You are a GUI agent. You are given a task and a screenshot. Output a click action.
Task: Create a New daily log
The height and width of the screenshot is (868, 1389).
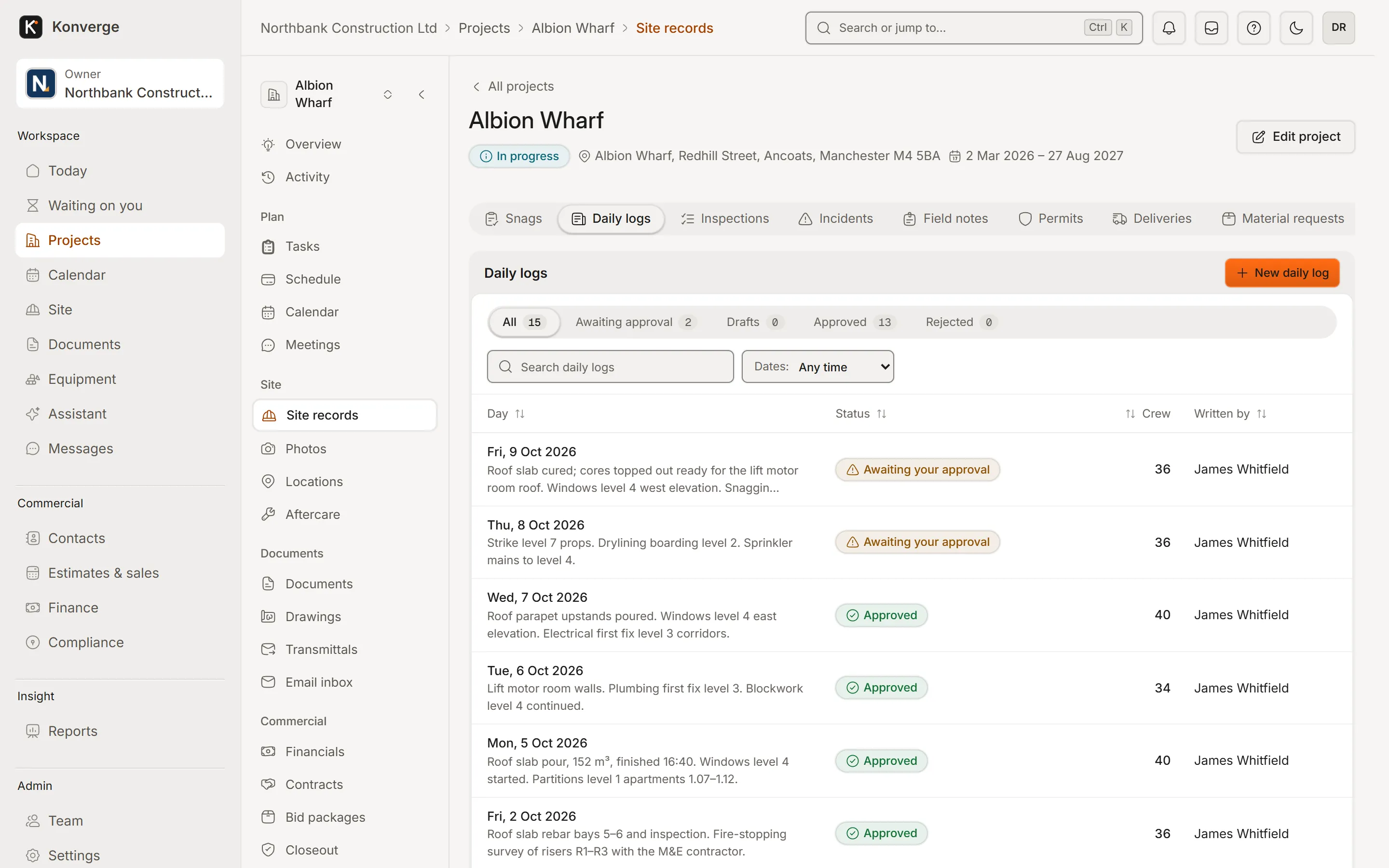[x=1281, y=272]
